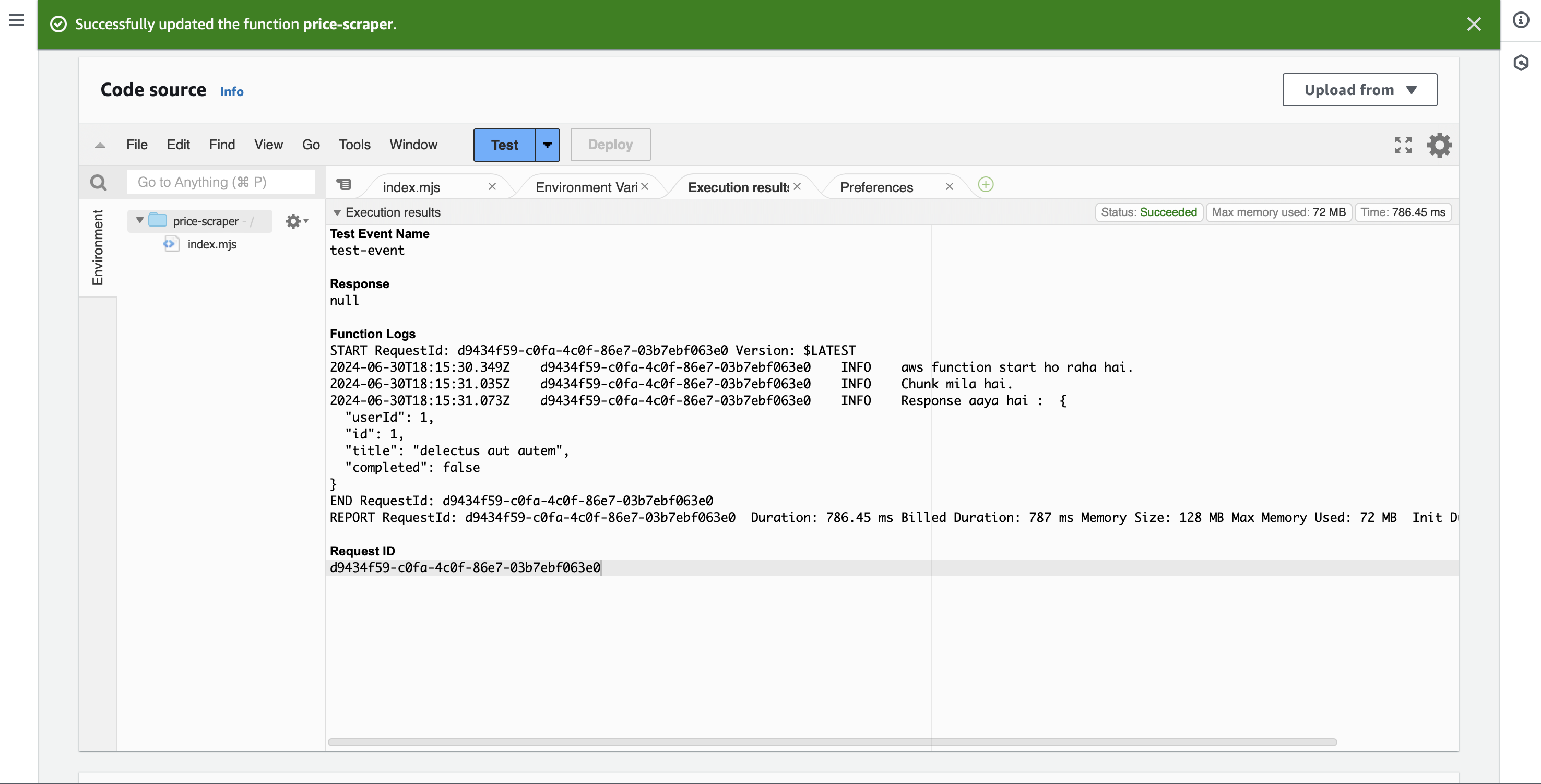Open the Info link beside Code source
This screenshot has width=1541, height=784.
click(x=231, y=91)
